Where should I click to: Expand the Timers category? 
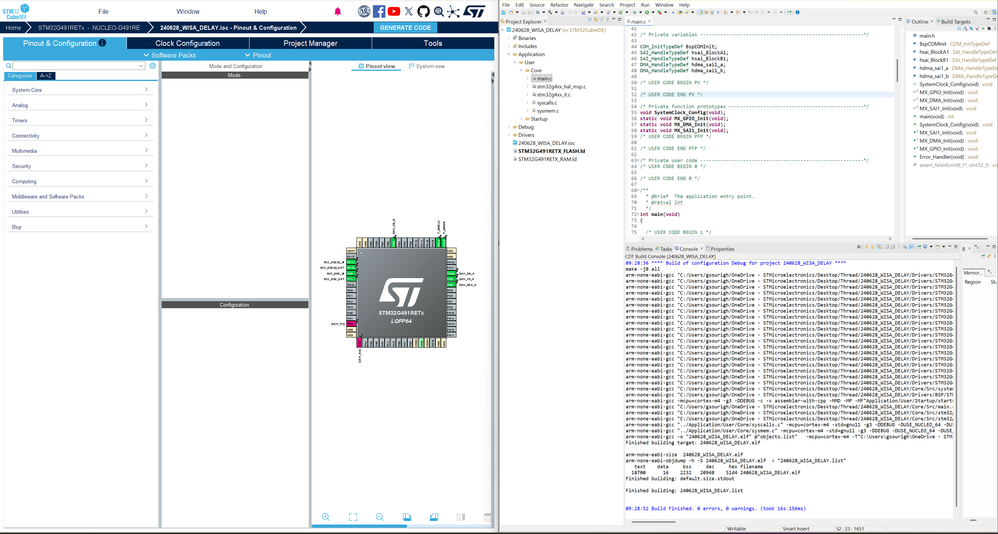[80, 120]
